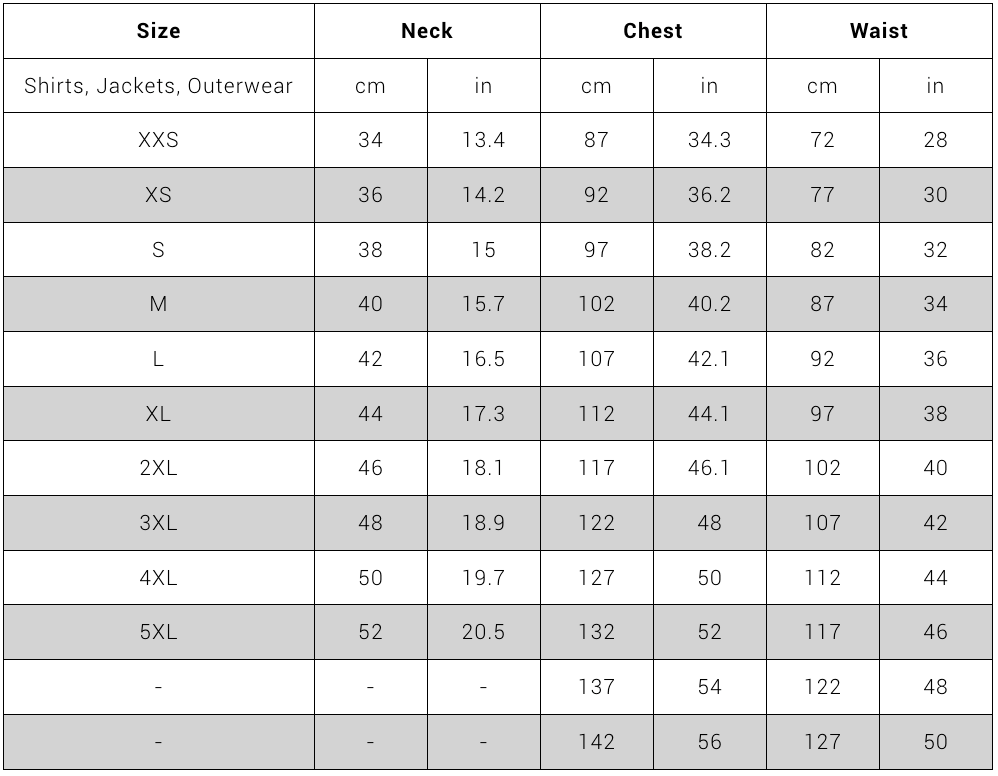Screen dimensions: 998x776
Task: Select waist value 127 cm
Action: tap(822, 742)
